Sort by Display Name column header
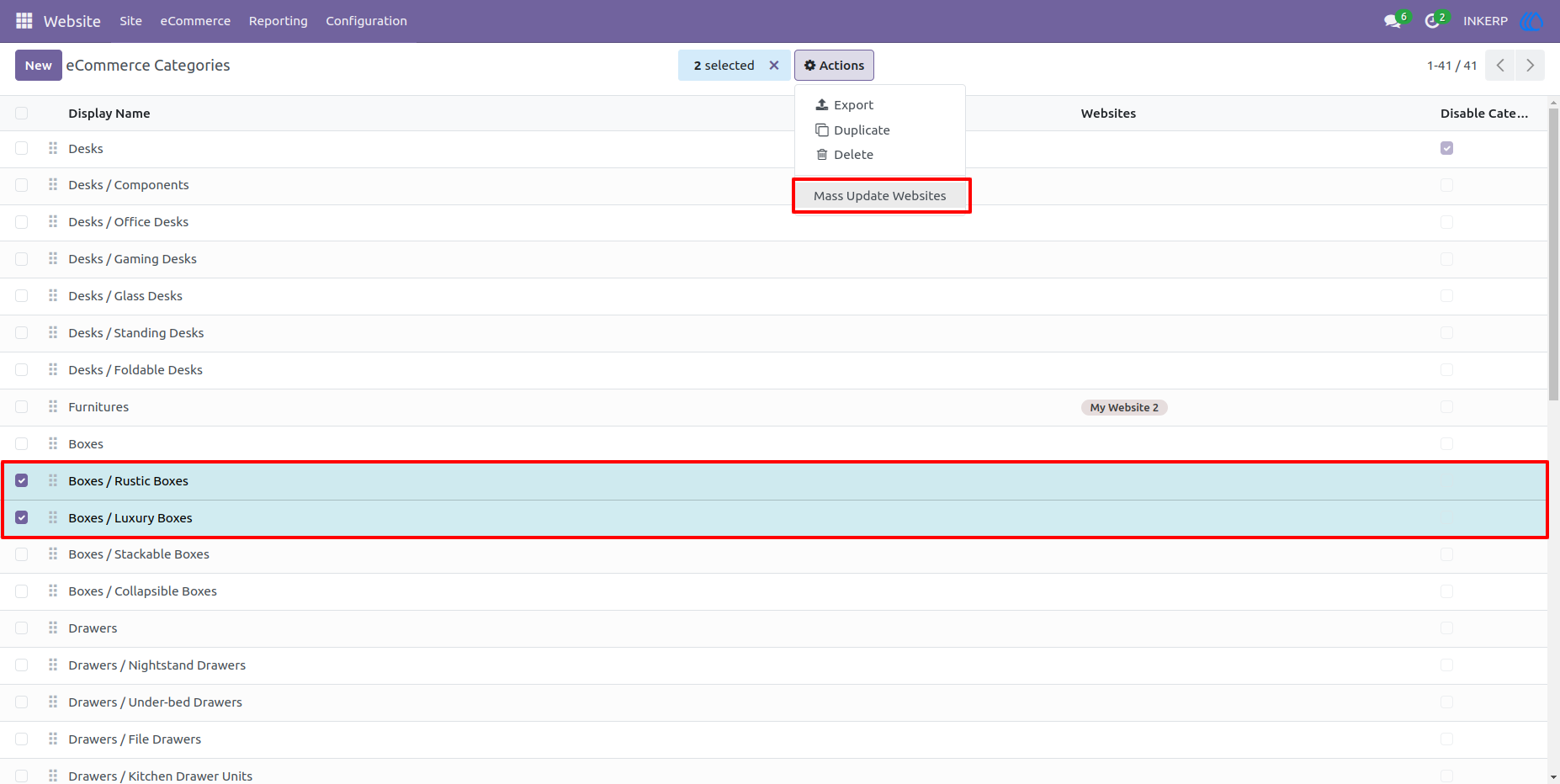 pyautogui.click(x=109, y=114)
